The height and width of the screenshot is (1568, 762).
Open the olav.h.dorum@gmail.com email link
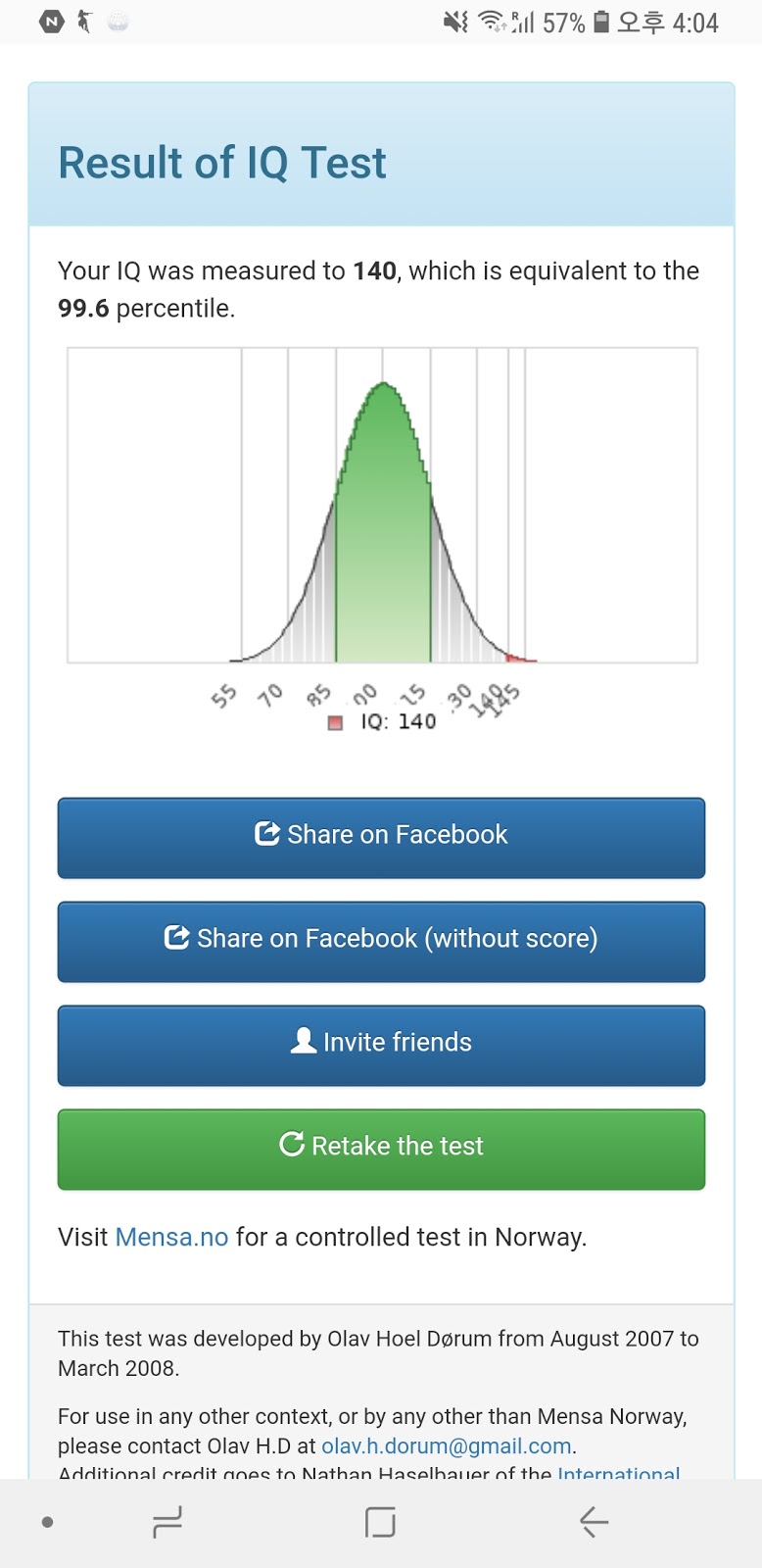click(447, 1445)
